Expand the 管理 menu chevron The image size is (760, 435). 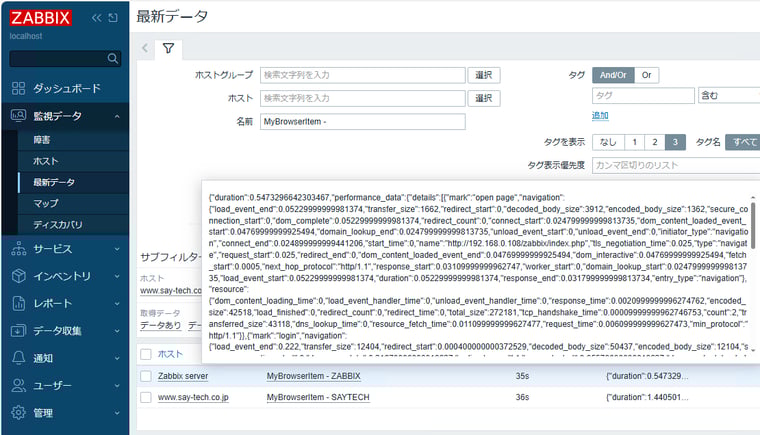tap(117, 413)
